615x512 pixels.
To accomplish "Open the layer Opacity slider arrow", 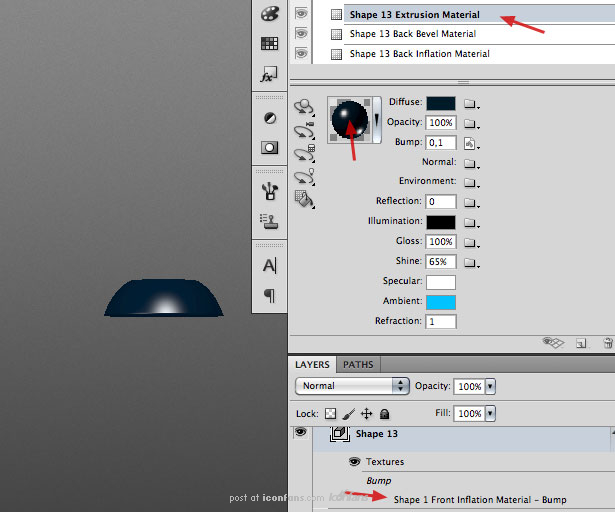I will 490,386.
